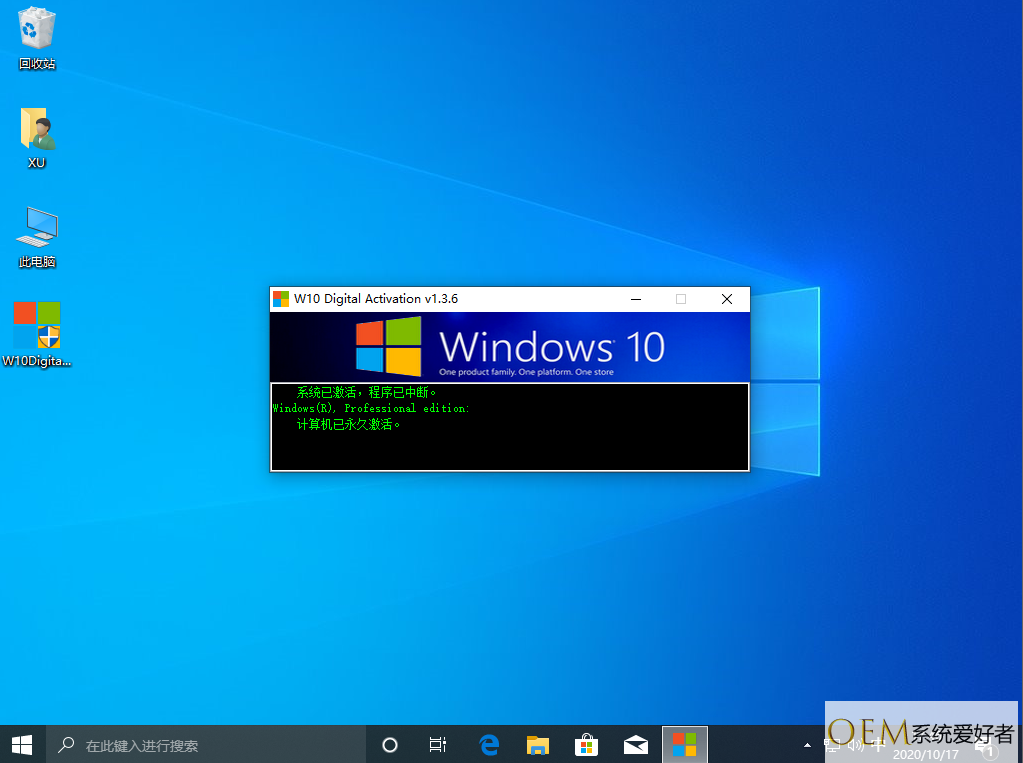
Task: Click the 2020/10/17 date in the taskbar
Action: click(923, 754)
